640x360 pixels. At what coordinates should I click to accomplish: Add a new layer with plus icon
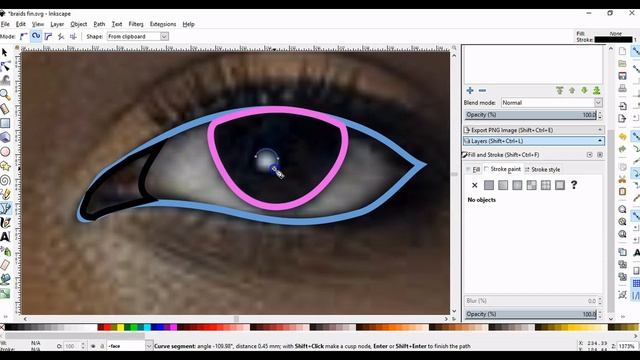coord(470,91)
